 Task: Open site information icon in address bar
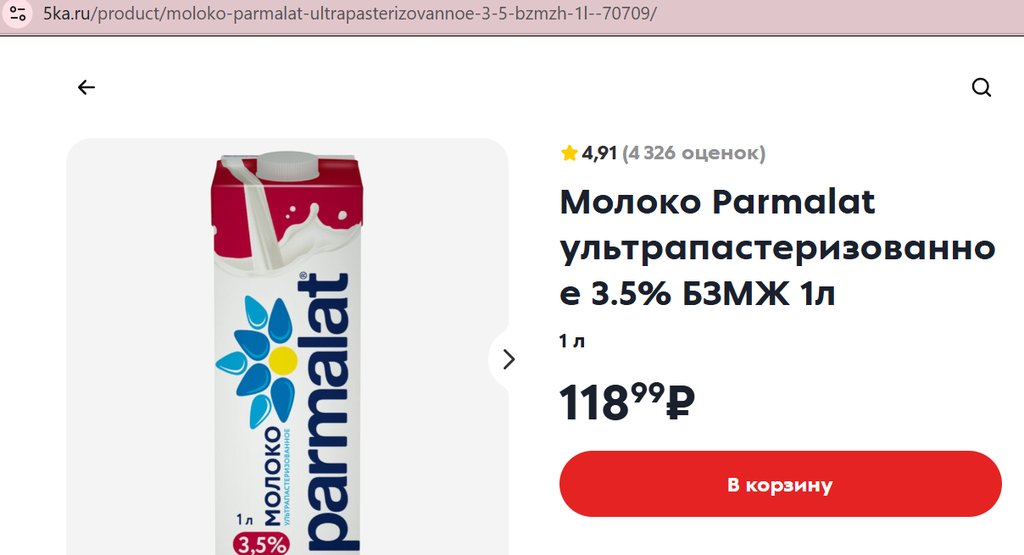point(18,13)
